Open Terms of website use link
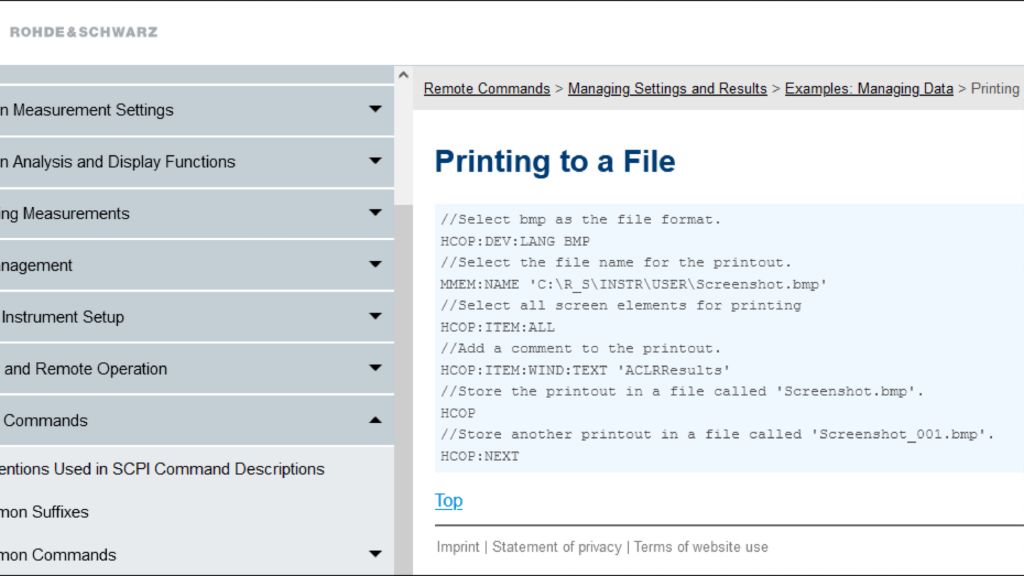1024x576 pixels. (701, 547)
